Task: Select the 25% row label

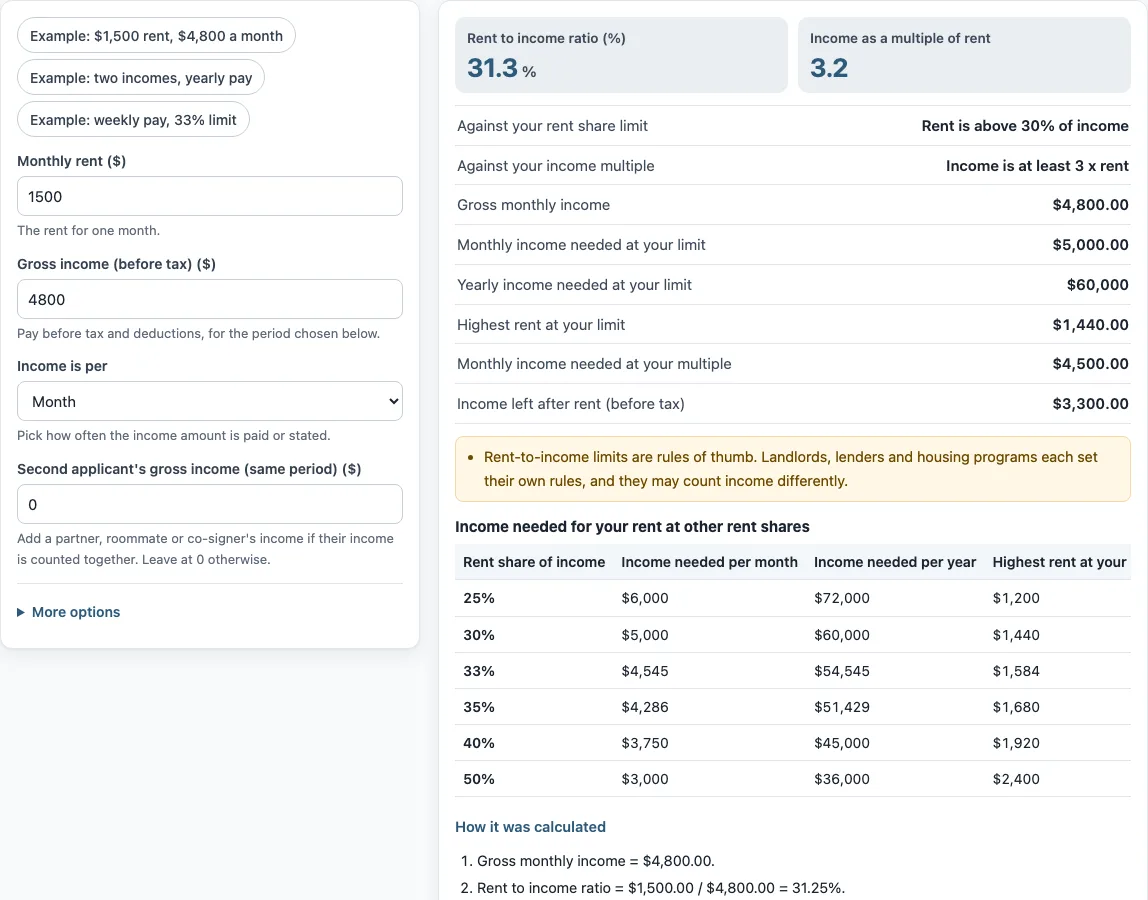Action: pyautogui.click(x=479, y=598)
